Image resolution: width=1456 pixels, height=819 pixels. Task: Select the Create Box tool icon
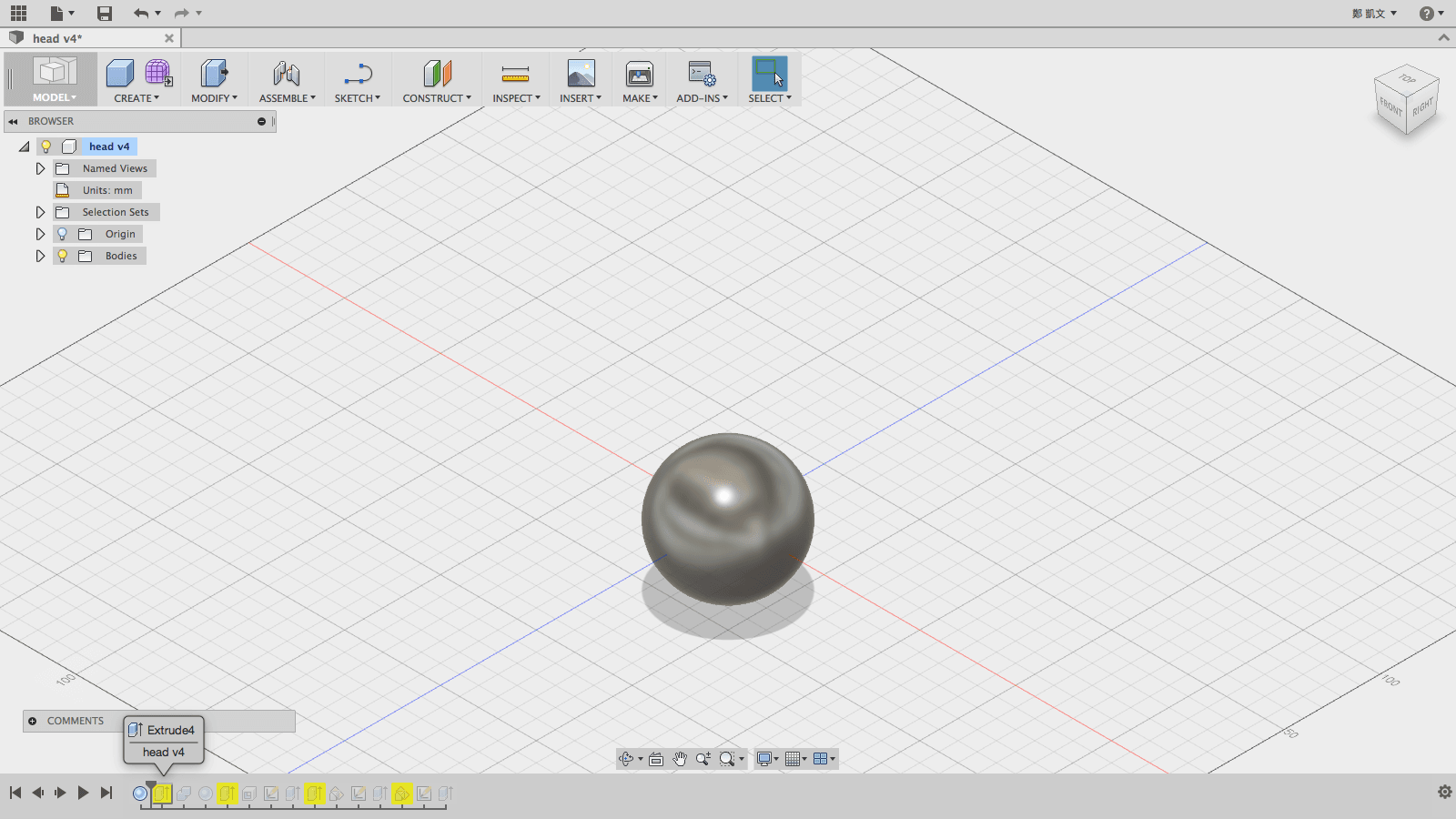(119, 73)
